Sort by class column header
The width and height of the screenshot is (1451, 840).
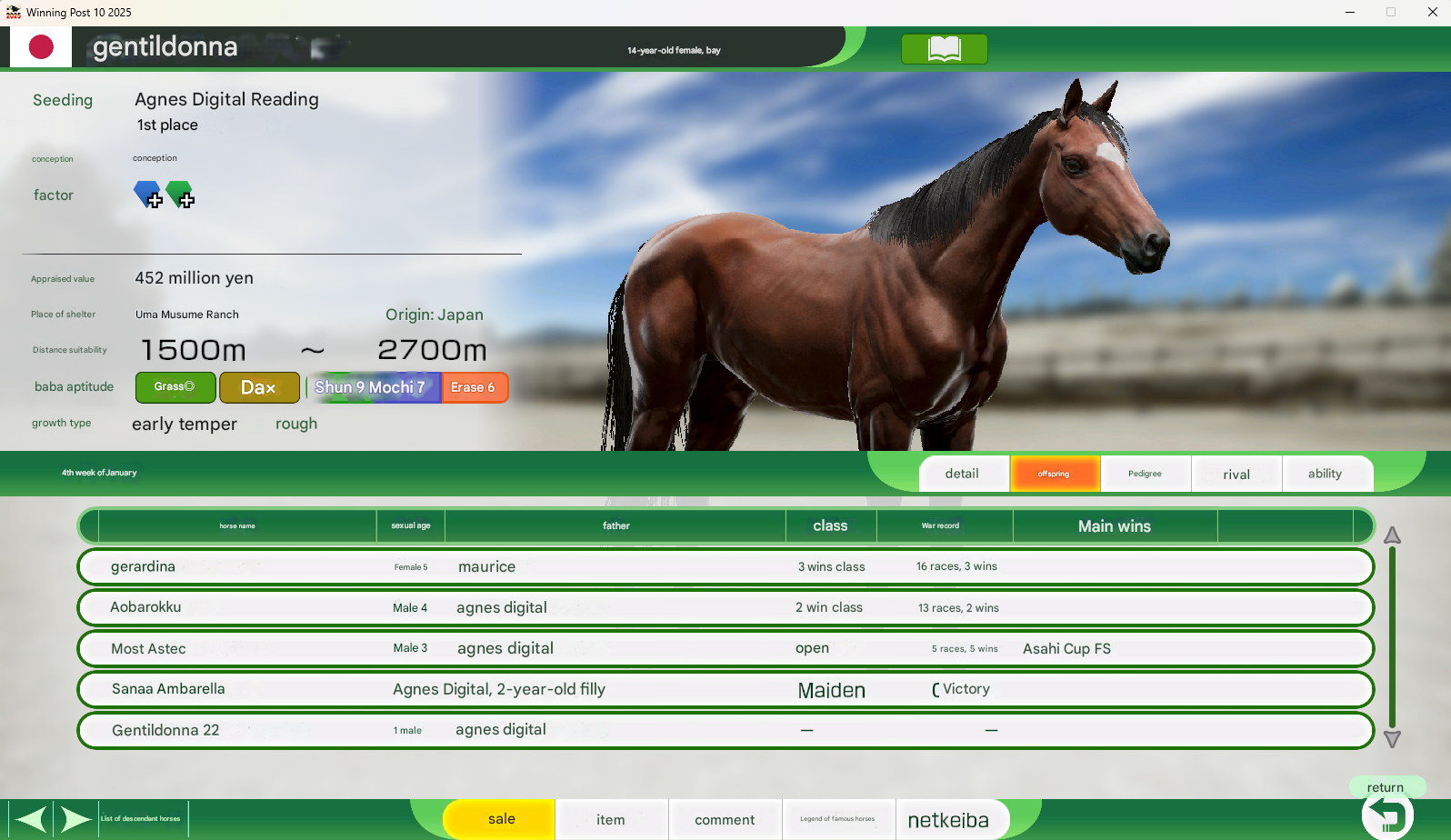831,525
